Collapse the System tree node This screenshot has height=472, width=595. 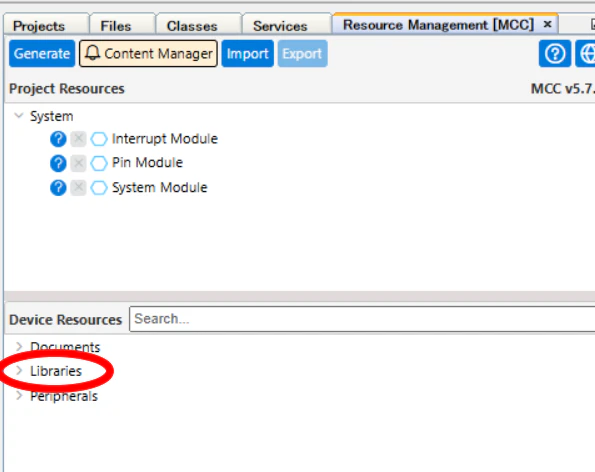coord(19,115)
